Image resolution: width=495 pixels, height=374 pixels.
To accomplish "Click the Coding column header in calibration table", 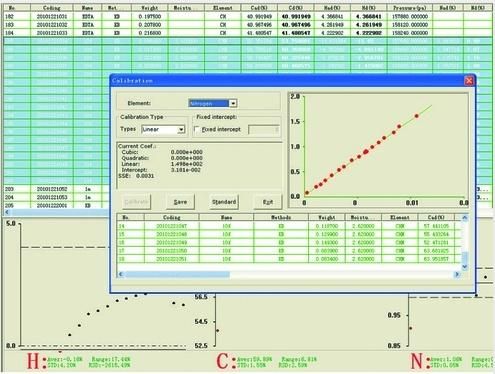I will click(x=172, y=217).
